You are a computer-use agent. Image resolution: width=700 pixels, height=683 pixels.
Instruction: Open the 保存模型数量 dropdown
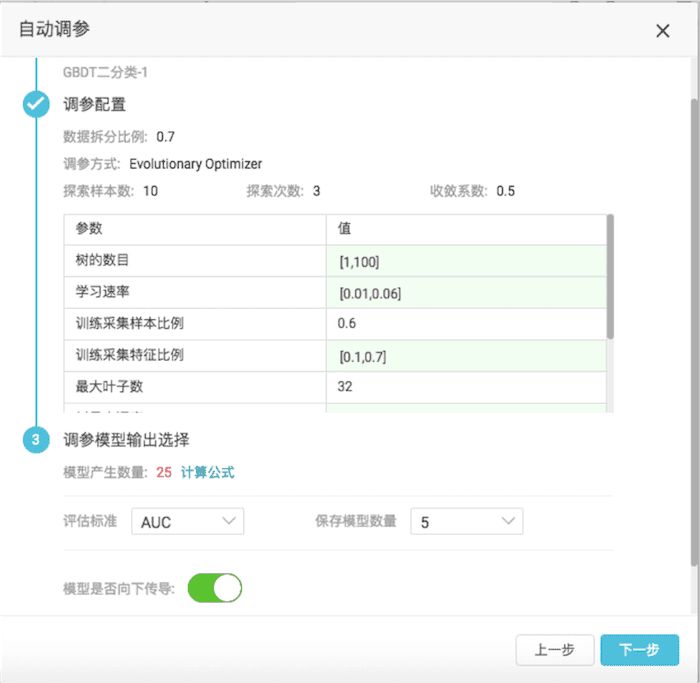tap(467, 521)
